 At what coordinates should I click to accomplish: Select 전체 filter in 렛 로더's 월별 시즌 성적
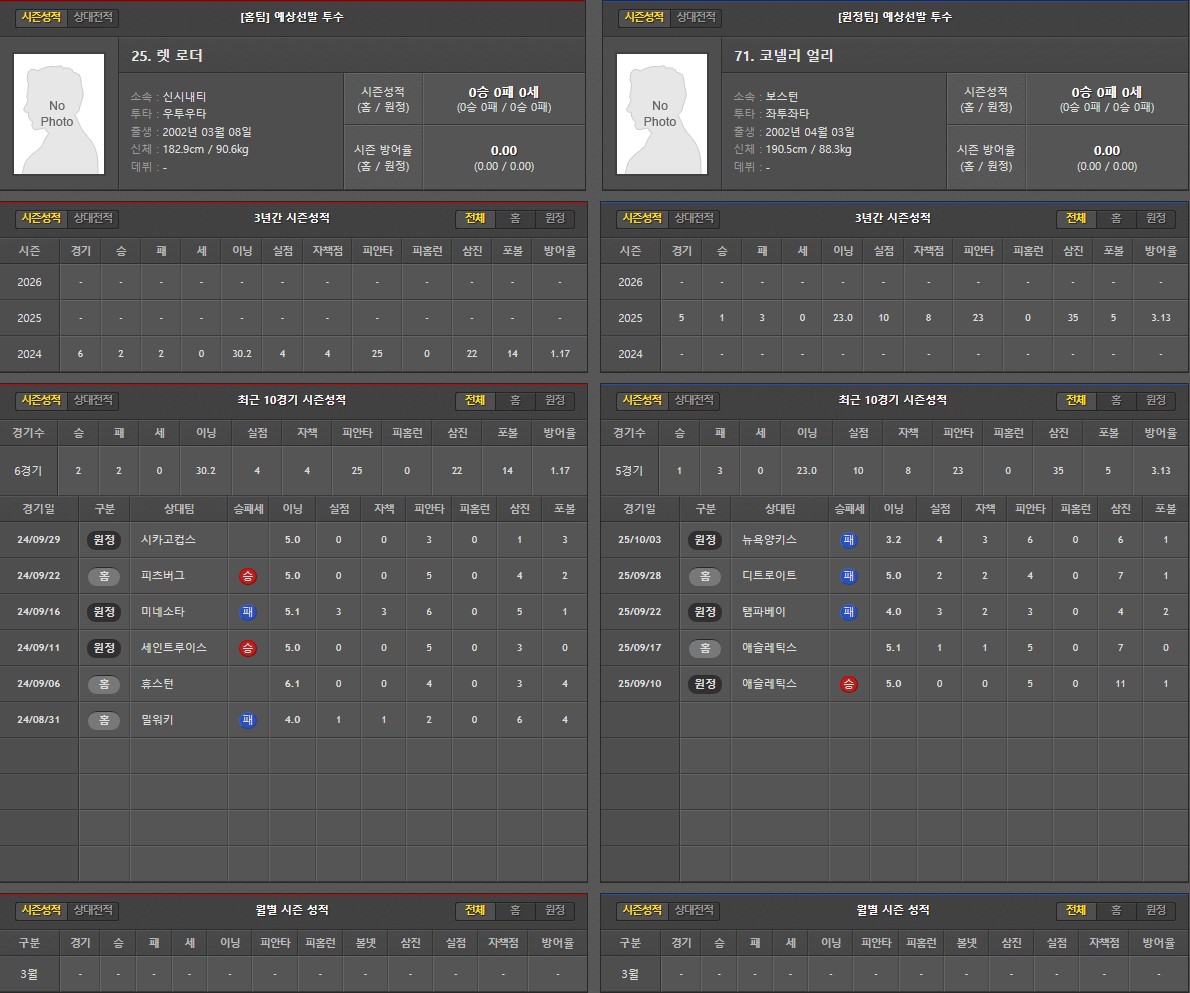point(475,910)
